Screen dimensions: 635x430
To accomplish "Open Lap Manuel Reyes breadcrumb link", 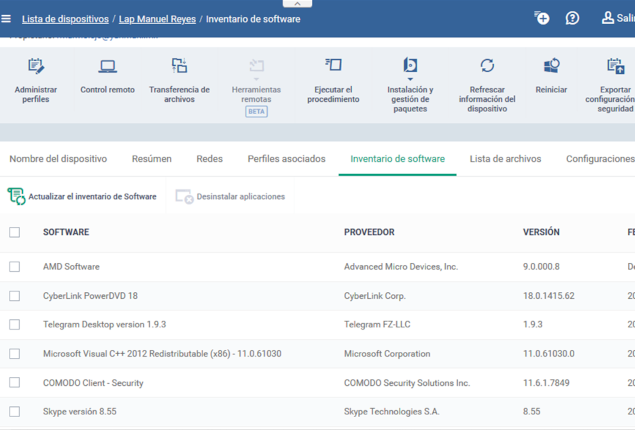I will point(157,19).
